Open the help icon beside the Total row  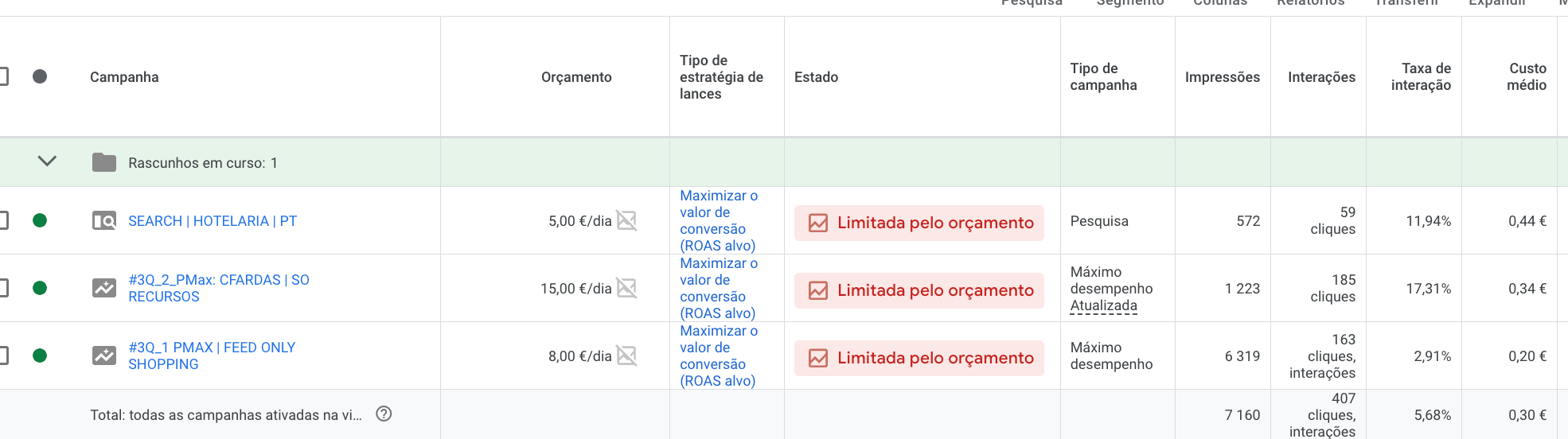[384, 414]
